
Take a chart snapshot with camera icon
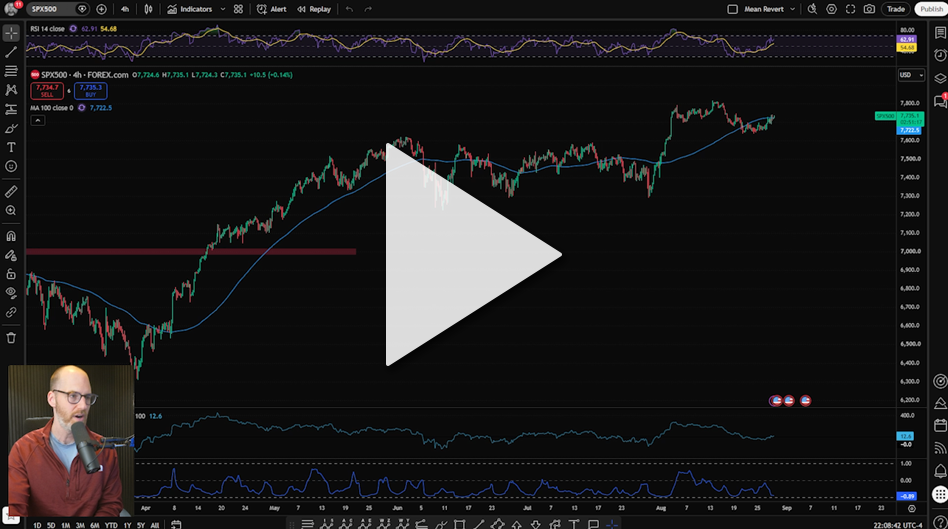pos(869,9)
